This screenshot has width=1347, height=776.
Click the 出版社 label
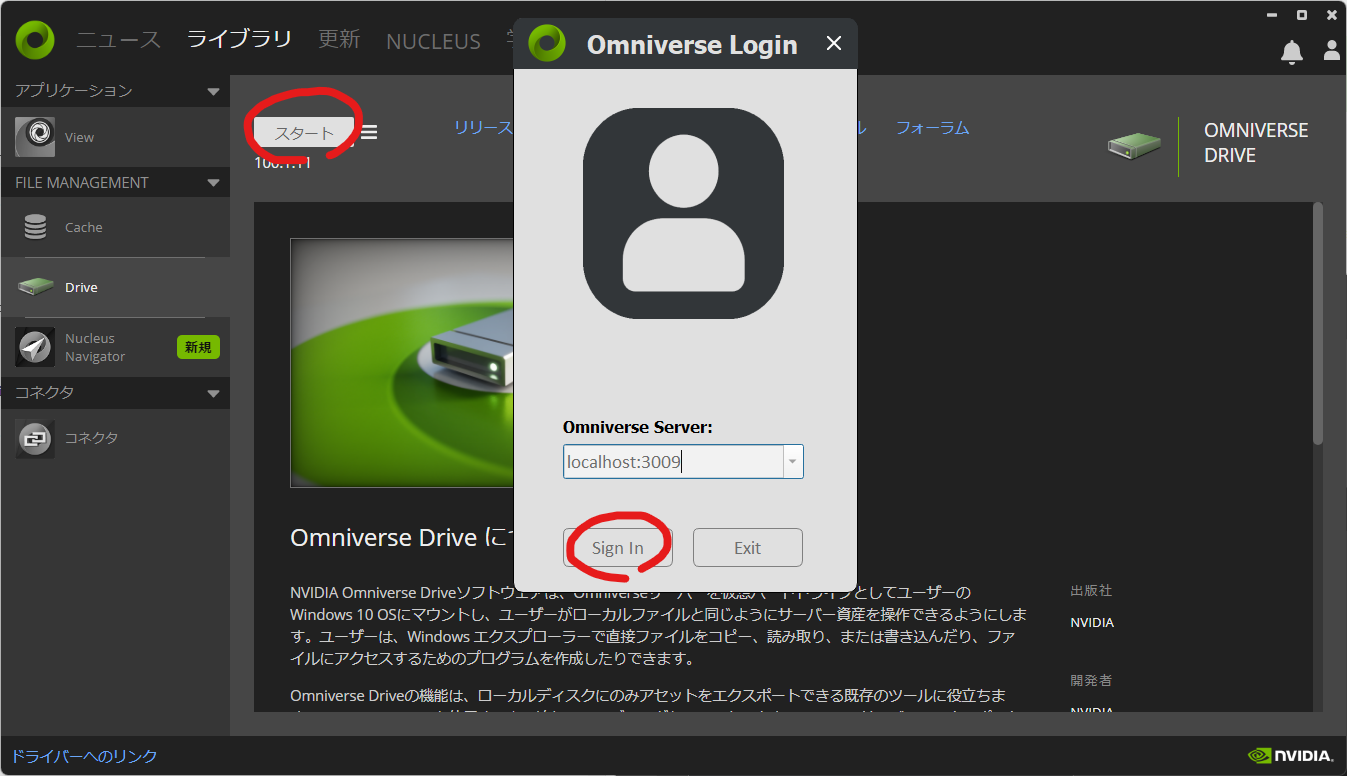click(x=1091, y=591)
